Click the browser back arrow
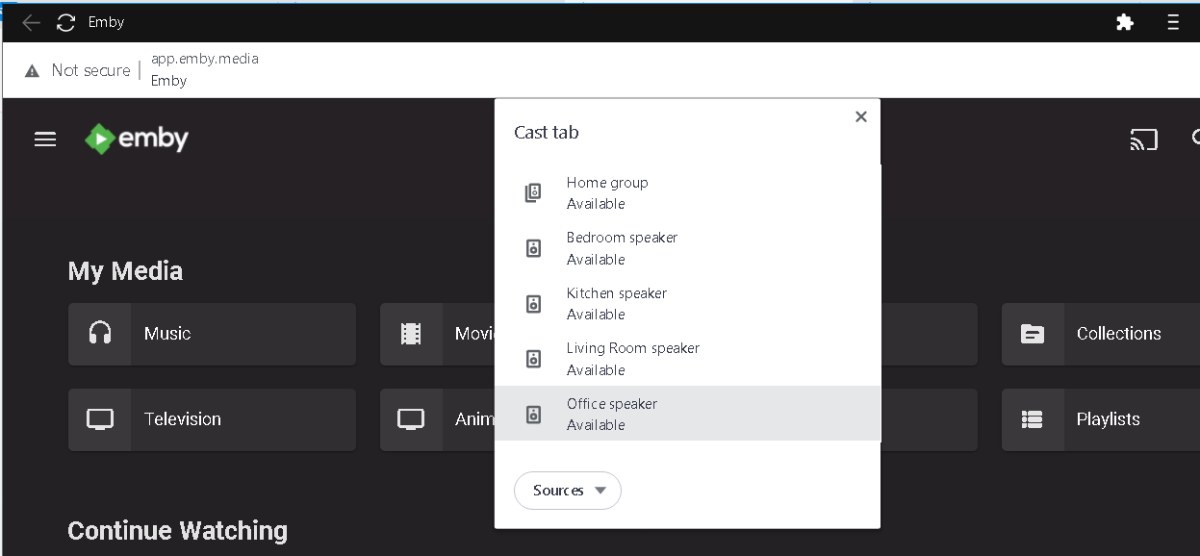 pyautogui.click(x=31, y=22)
